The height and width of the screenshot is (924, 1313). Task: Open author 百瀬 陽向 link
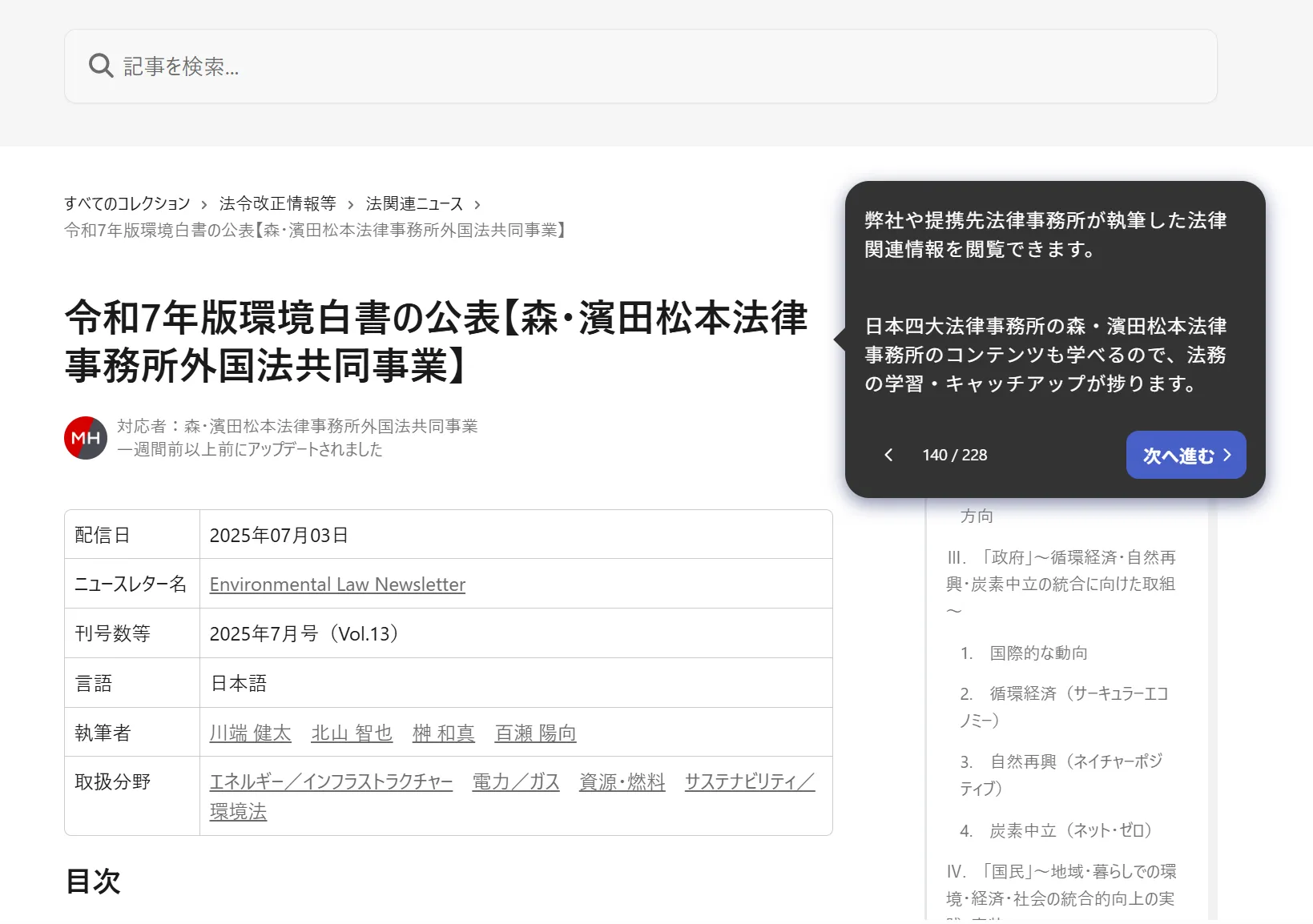[x=536, y=733]
